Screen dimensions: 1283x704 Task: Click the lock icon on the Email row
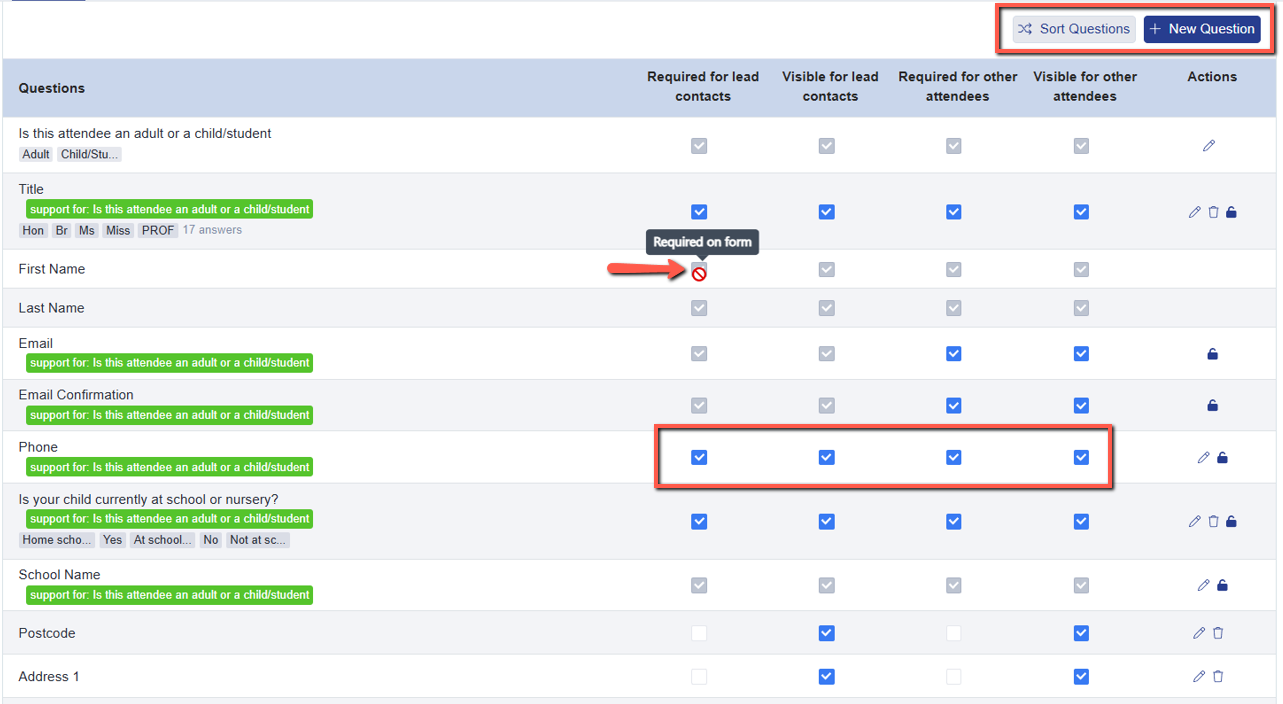click(1212, 353)
